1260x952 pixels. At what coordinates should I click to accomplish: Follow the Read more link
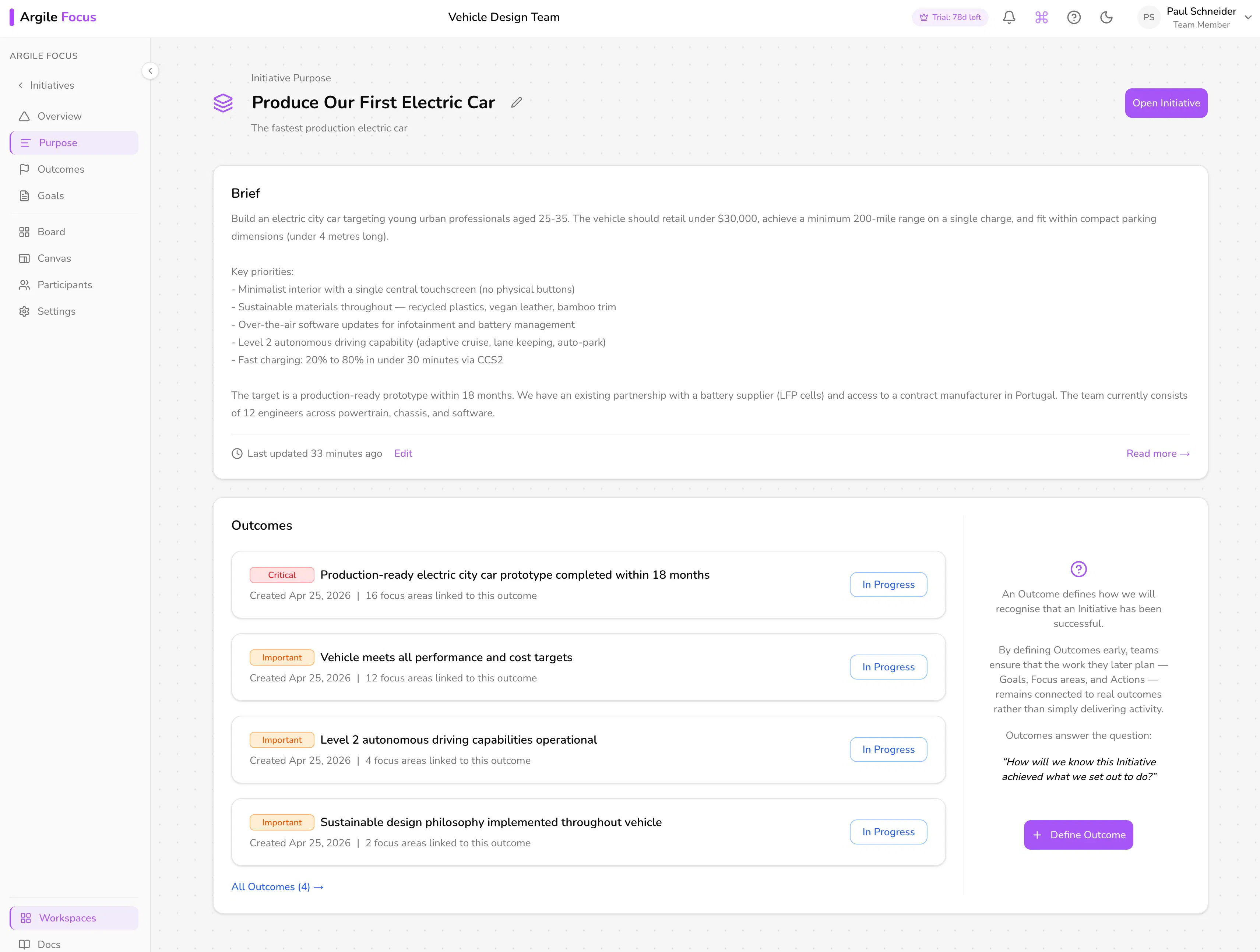click(x=1158, y=454)
